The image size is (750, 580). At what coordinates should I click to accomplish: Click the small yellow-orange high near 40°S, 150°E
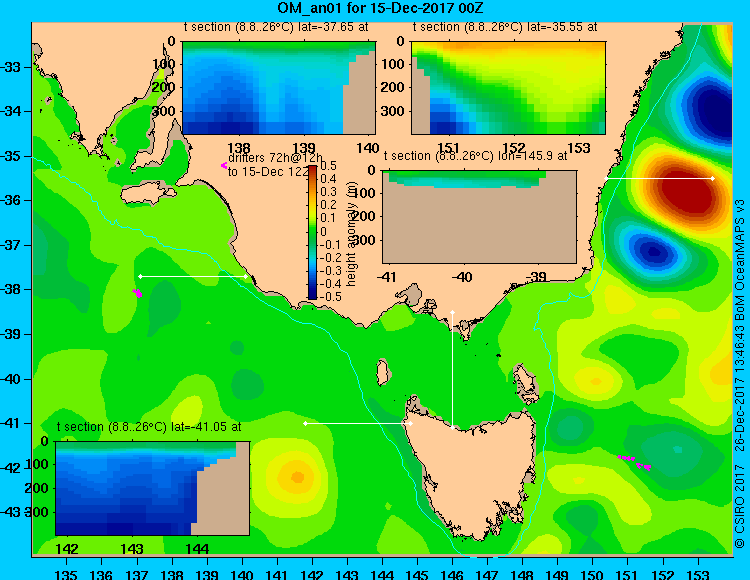(596, 381)
